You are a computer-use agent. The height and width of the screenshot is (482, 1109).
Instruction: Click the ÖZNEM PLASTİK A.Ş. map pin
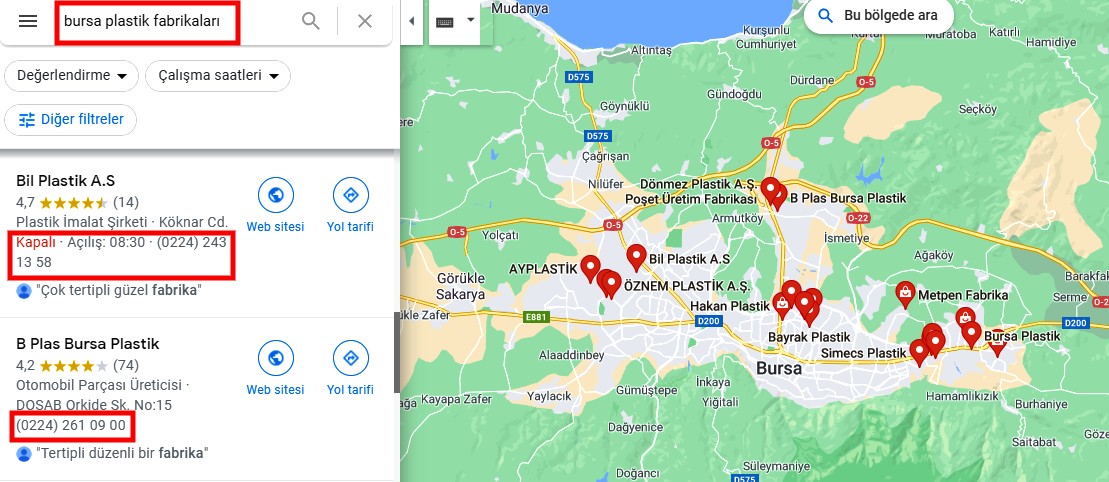[612, 284]
